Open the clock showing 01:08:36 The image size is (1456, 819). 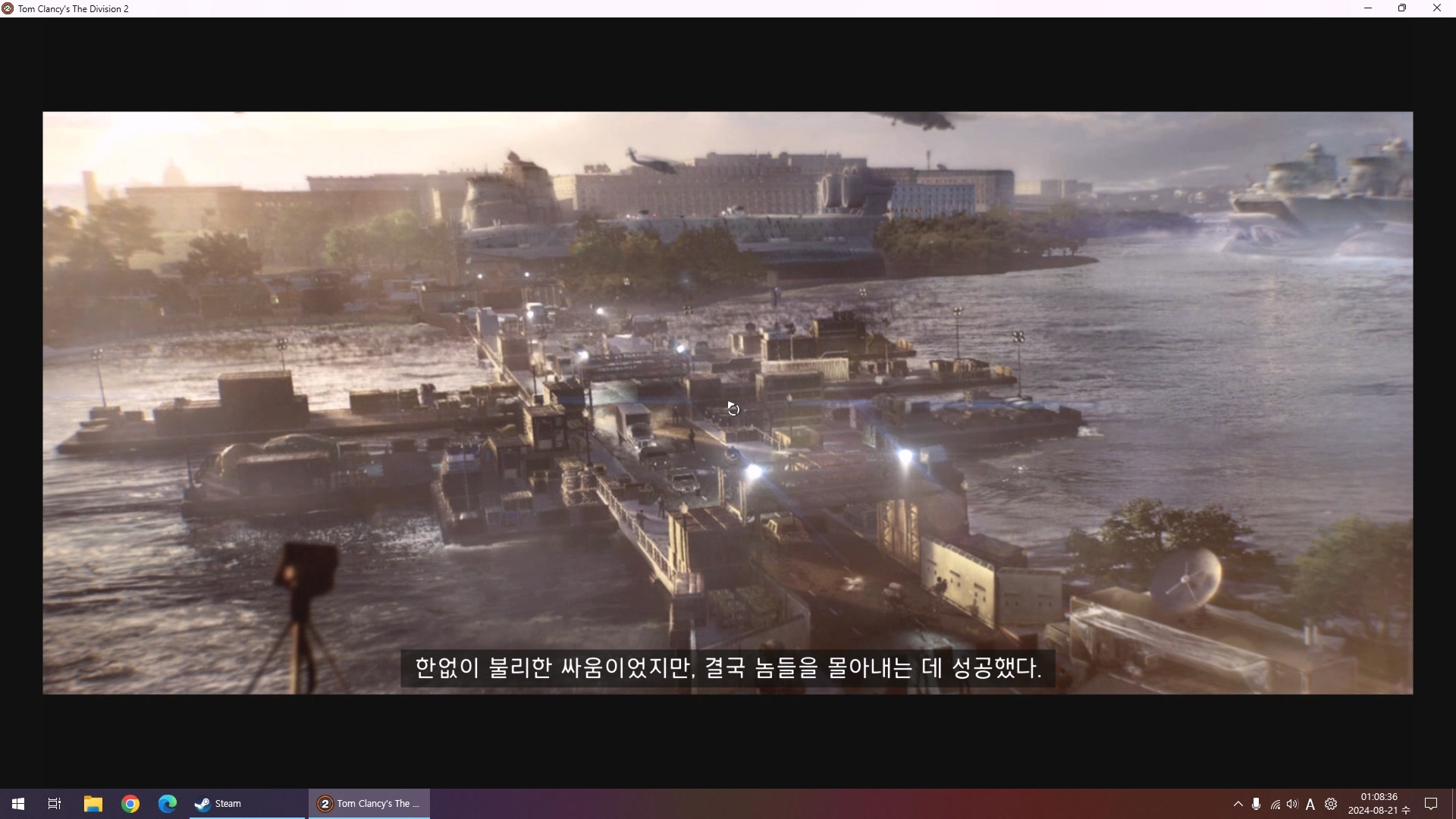(1378, 804)
